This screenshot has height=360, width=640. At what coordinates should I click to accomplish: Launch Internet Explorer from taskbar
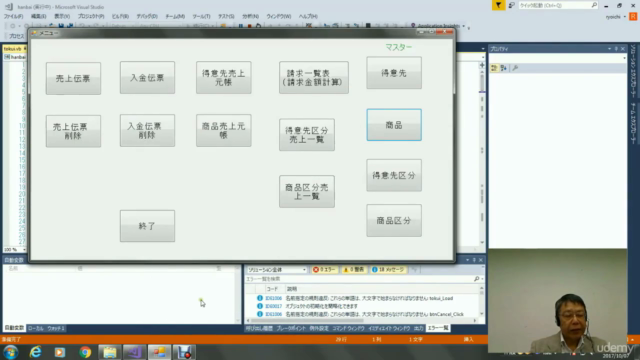point(36,352)
